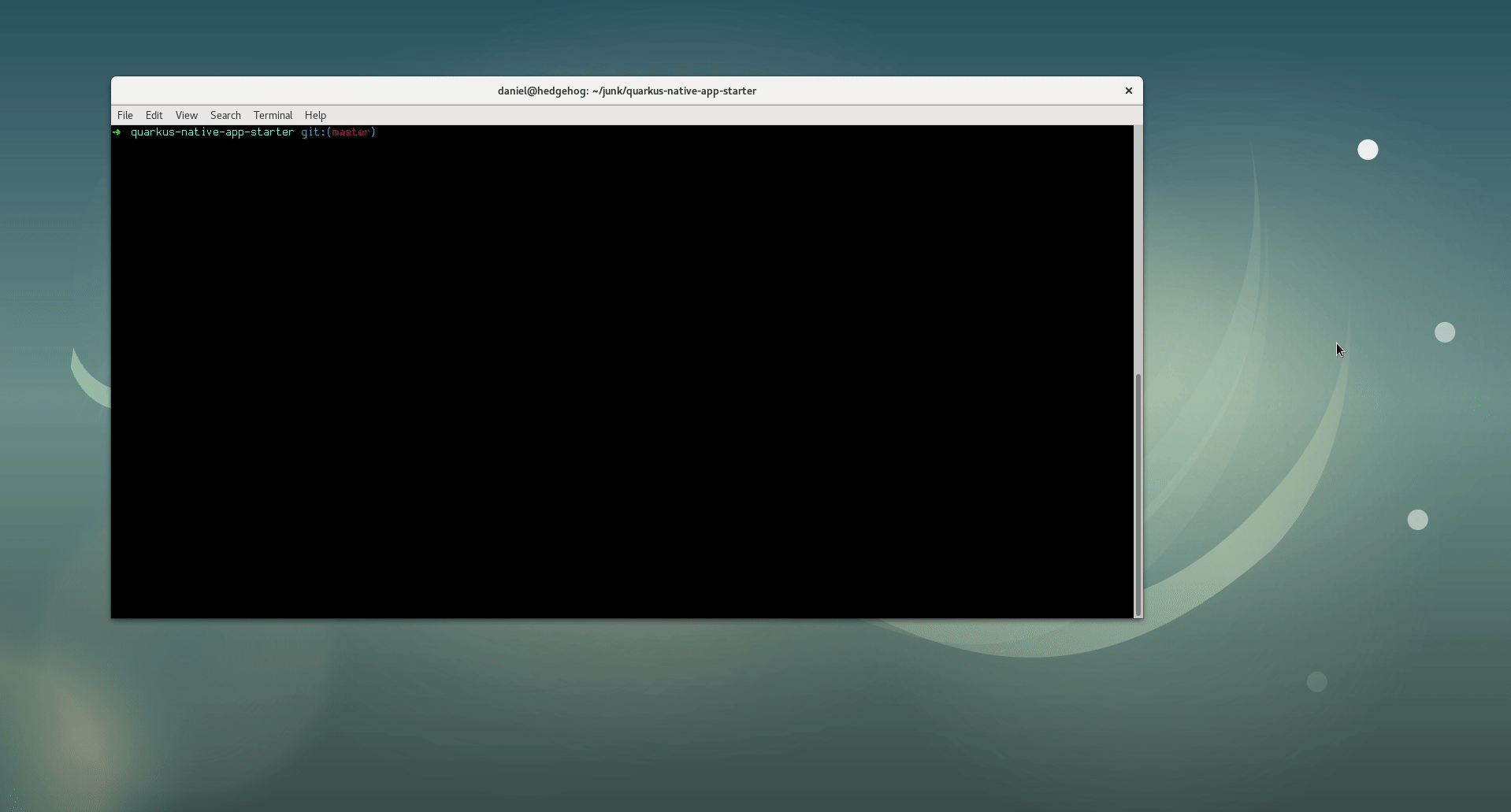Click the git:(master) branch indicator
1511x812 pixels.
tap(338, 132)
